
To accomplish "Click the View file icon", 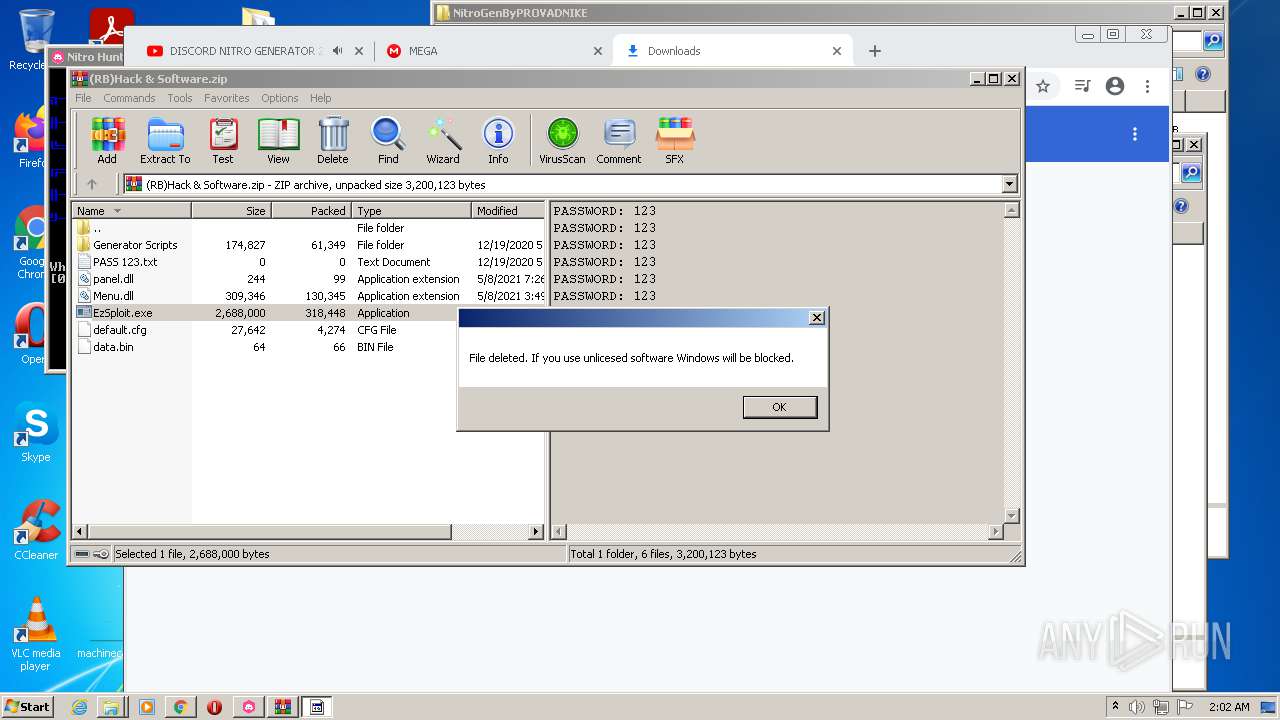I will pyautogui.click(x=278, y=140).
